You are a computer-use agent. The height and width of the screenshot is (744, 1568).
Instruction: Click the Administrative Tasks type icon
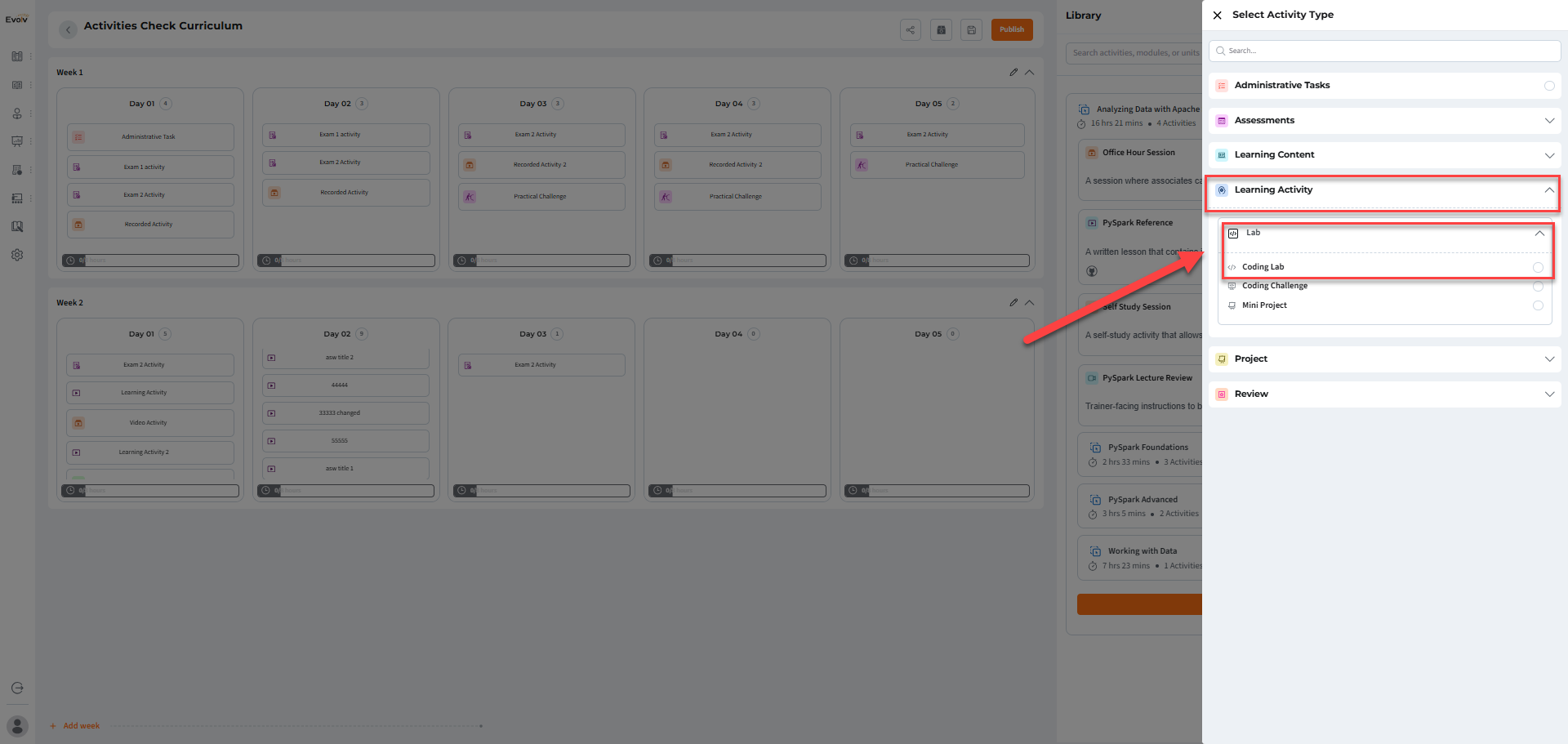pos(1222,86)
